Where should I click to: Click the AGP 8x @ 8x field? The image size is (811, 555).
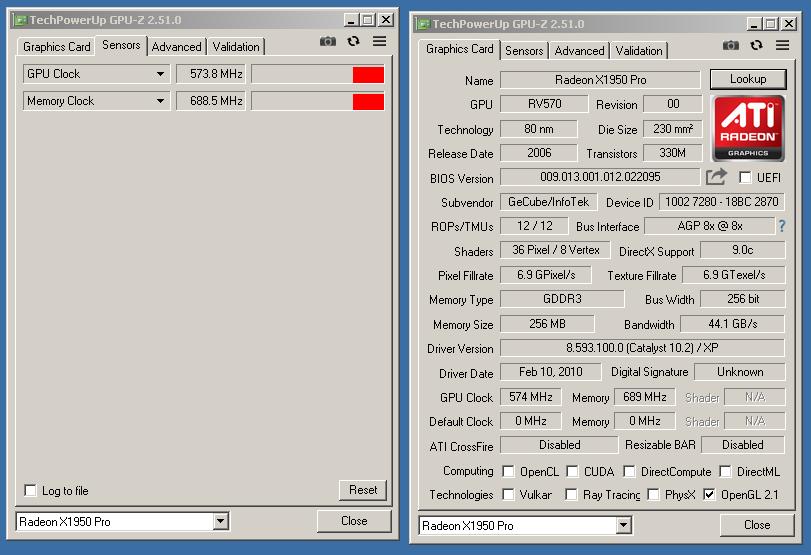[710, 226]
